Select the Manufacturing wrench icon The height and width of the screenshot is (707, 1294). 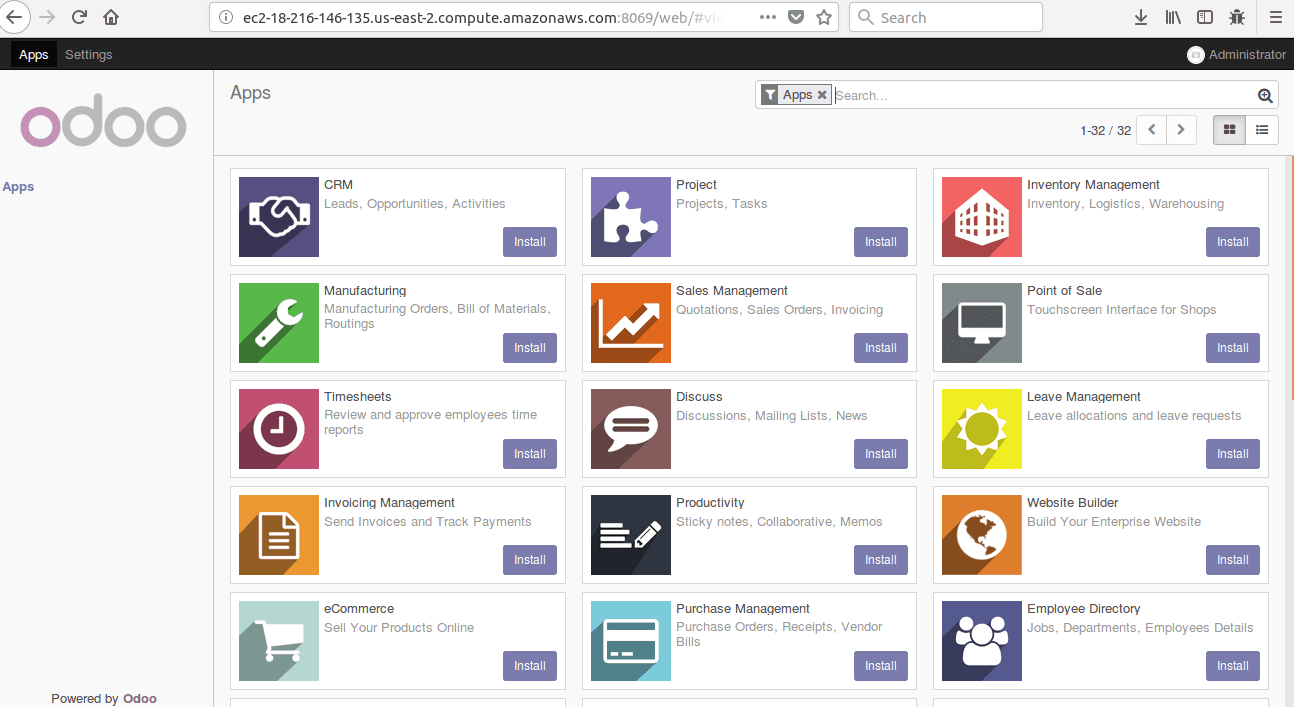click(x=279, y=323)
